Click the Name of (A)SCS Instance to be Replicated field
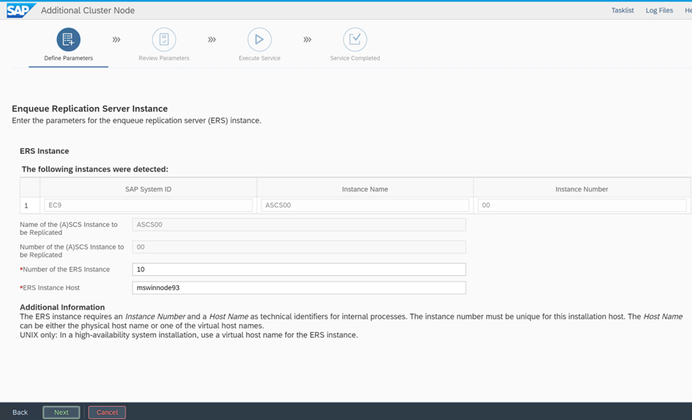 299,225
